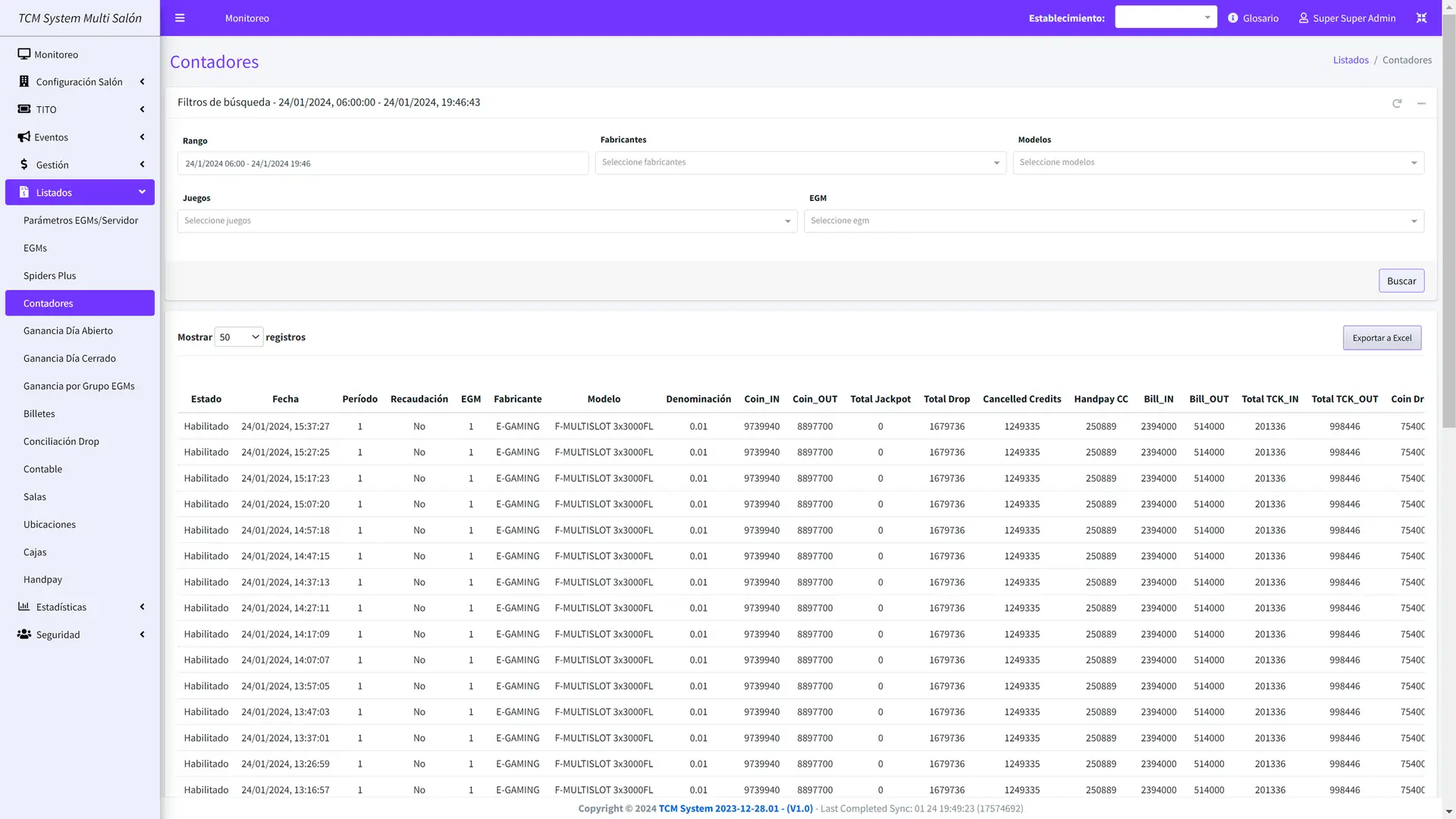Open the Fabricantes select dropdown
1456x819 pixels.
(x=800, y=162)
